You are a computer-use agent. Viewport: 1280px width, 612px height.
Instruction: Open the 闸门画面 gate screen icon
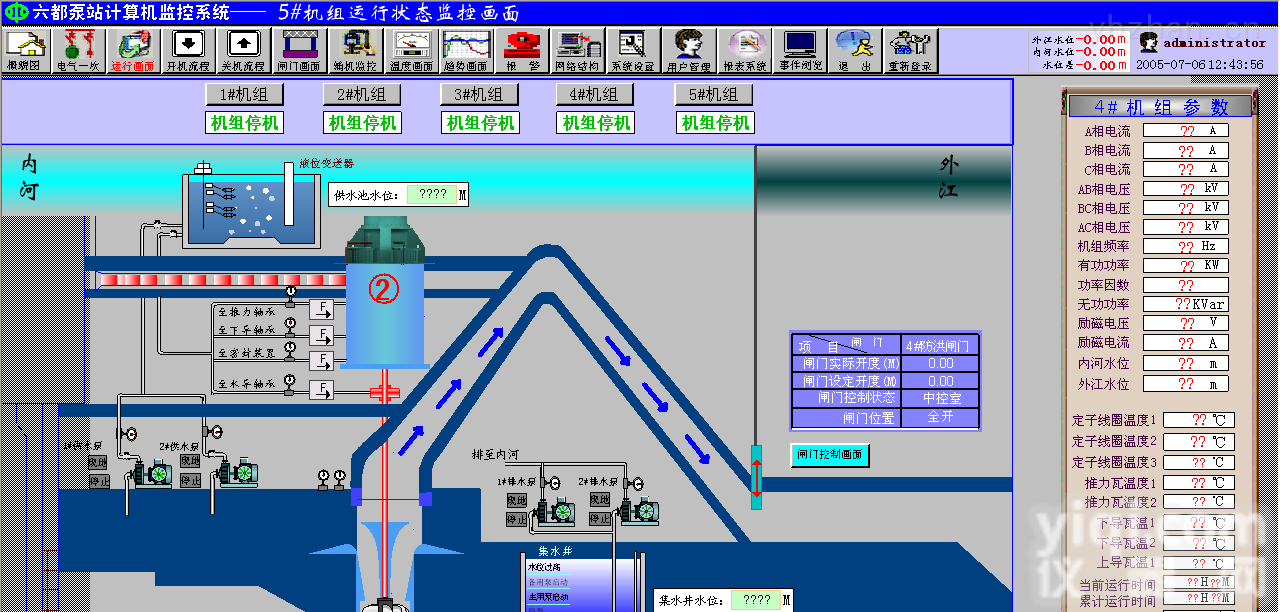click(x=299, y=50)
